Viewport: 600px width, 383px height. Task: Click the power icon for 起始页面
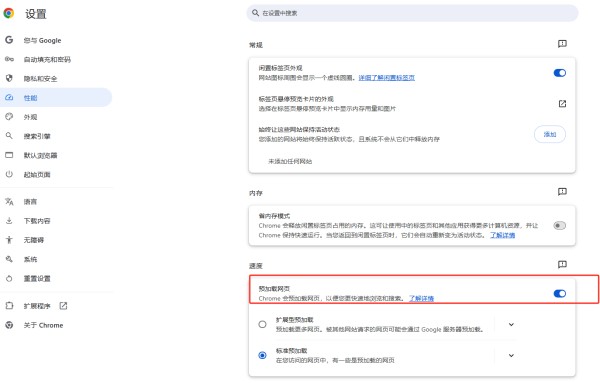pyautogui.click(x=9, y=174)
